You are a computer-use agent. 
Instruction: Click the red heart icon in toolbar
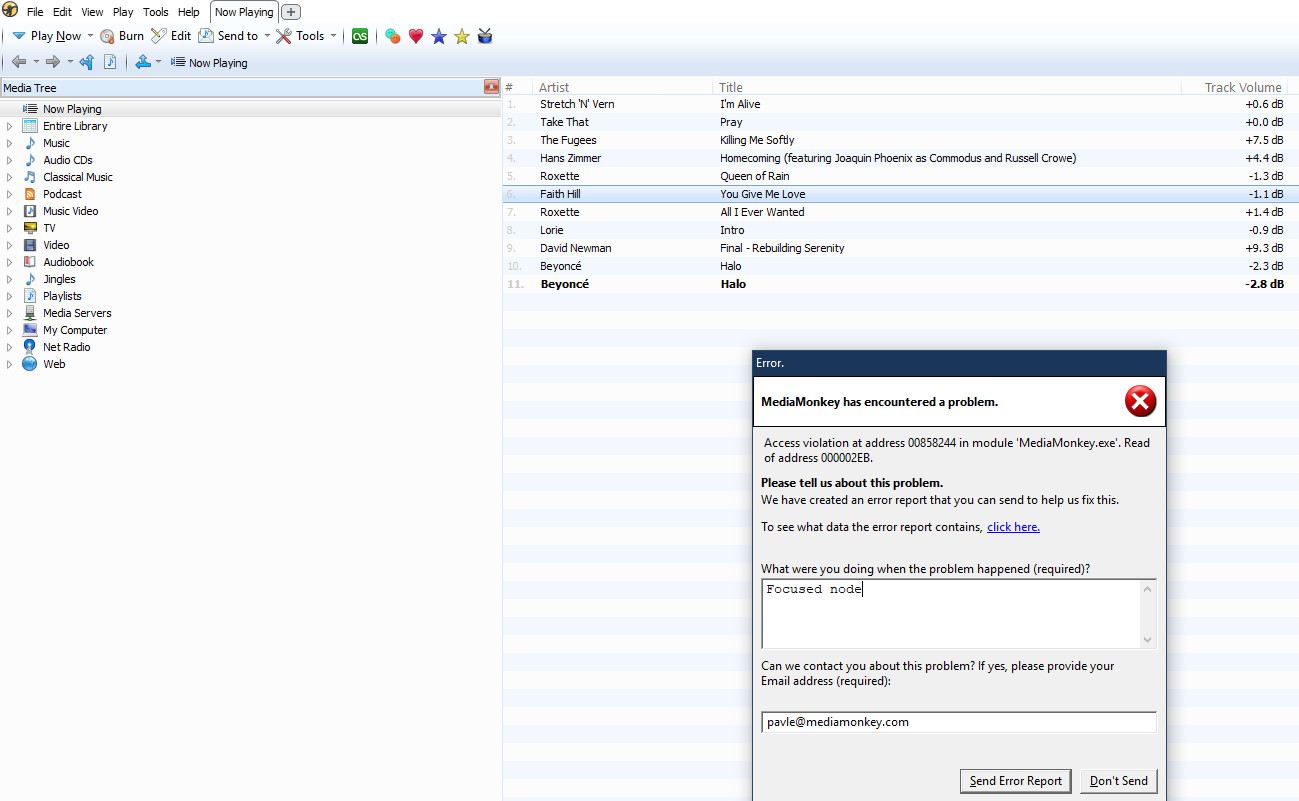click(x=416, y=36)
